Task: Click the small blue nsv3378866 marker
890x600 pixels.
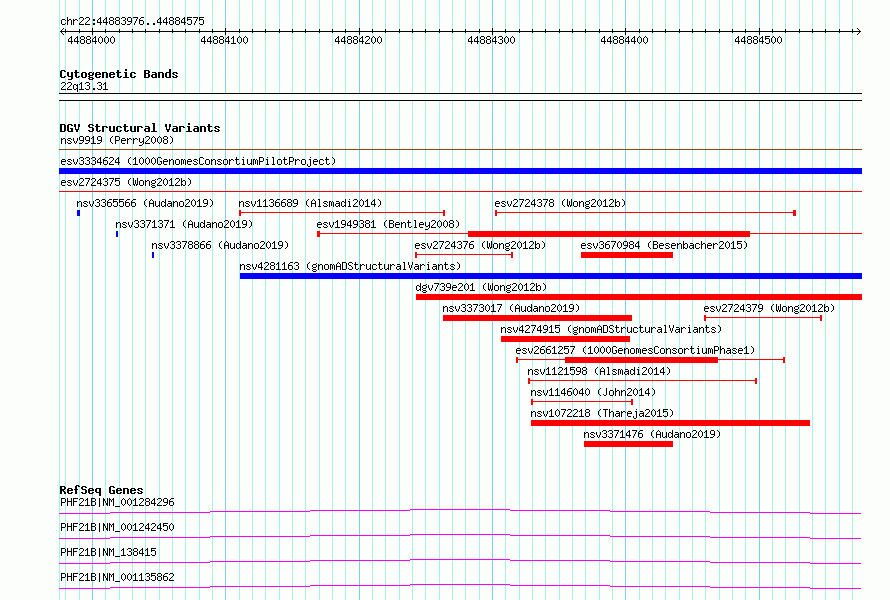Action: pos(153,255)
